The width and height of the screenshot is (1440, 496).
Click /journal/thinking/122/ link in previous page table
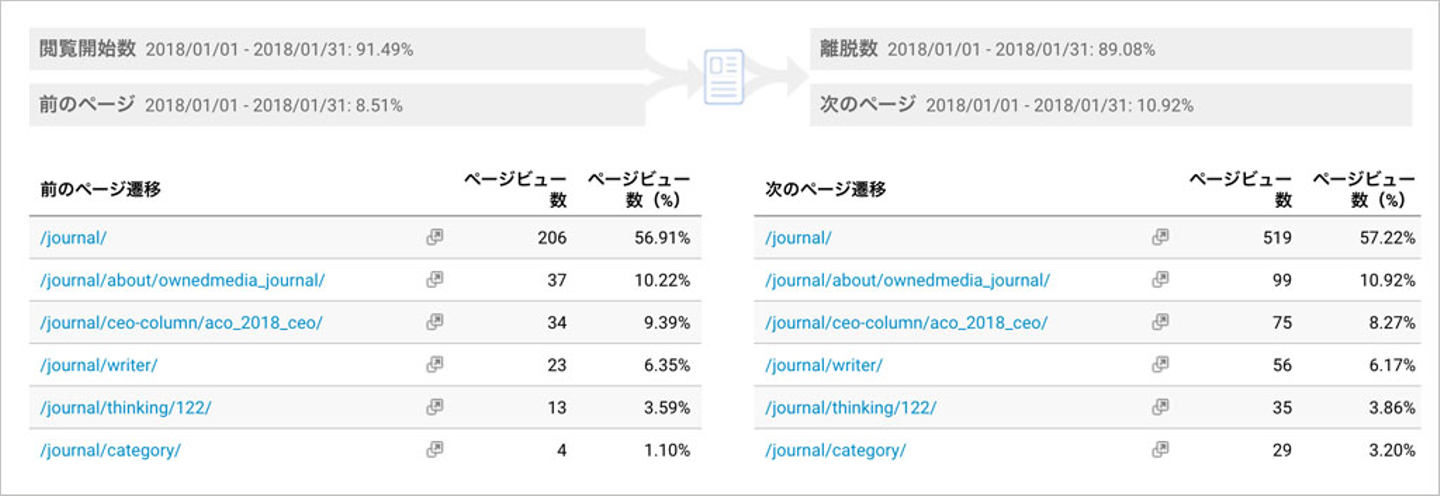click(x=125, y=408)
